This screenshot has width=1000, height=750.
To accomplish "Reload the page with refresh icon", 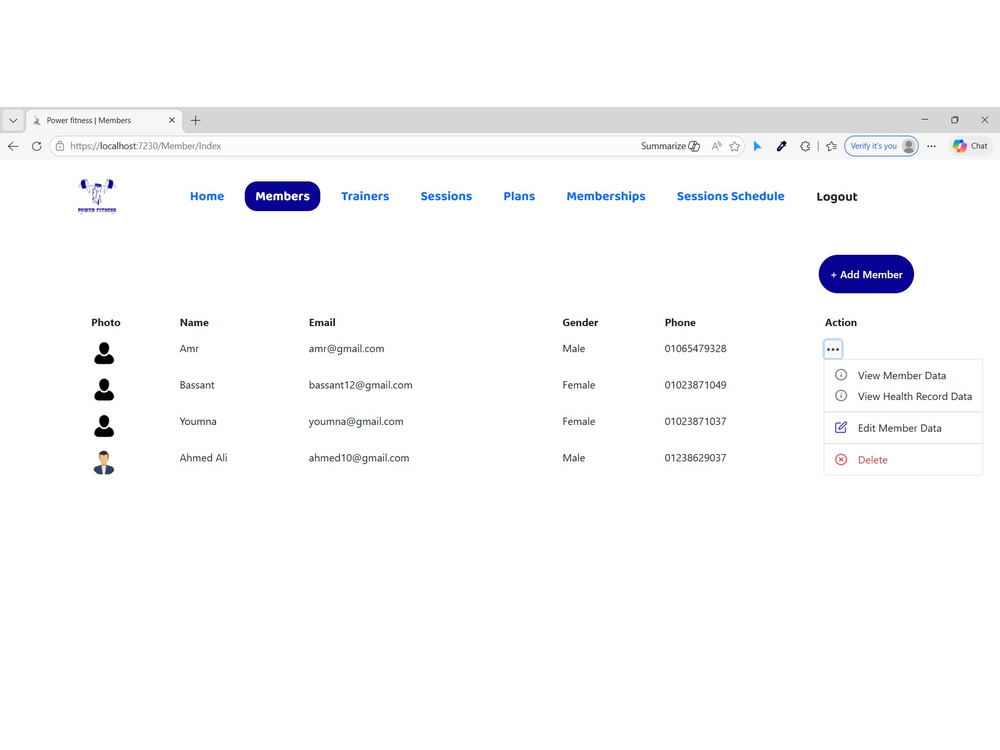I will point(36,146).
